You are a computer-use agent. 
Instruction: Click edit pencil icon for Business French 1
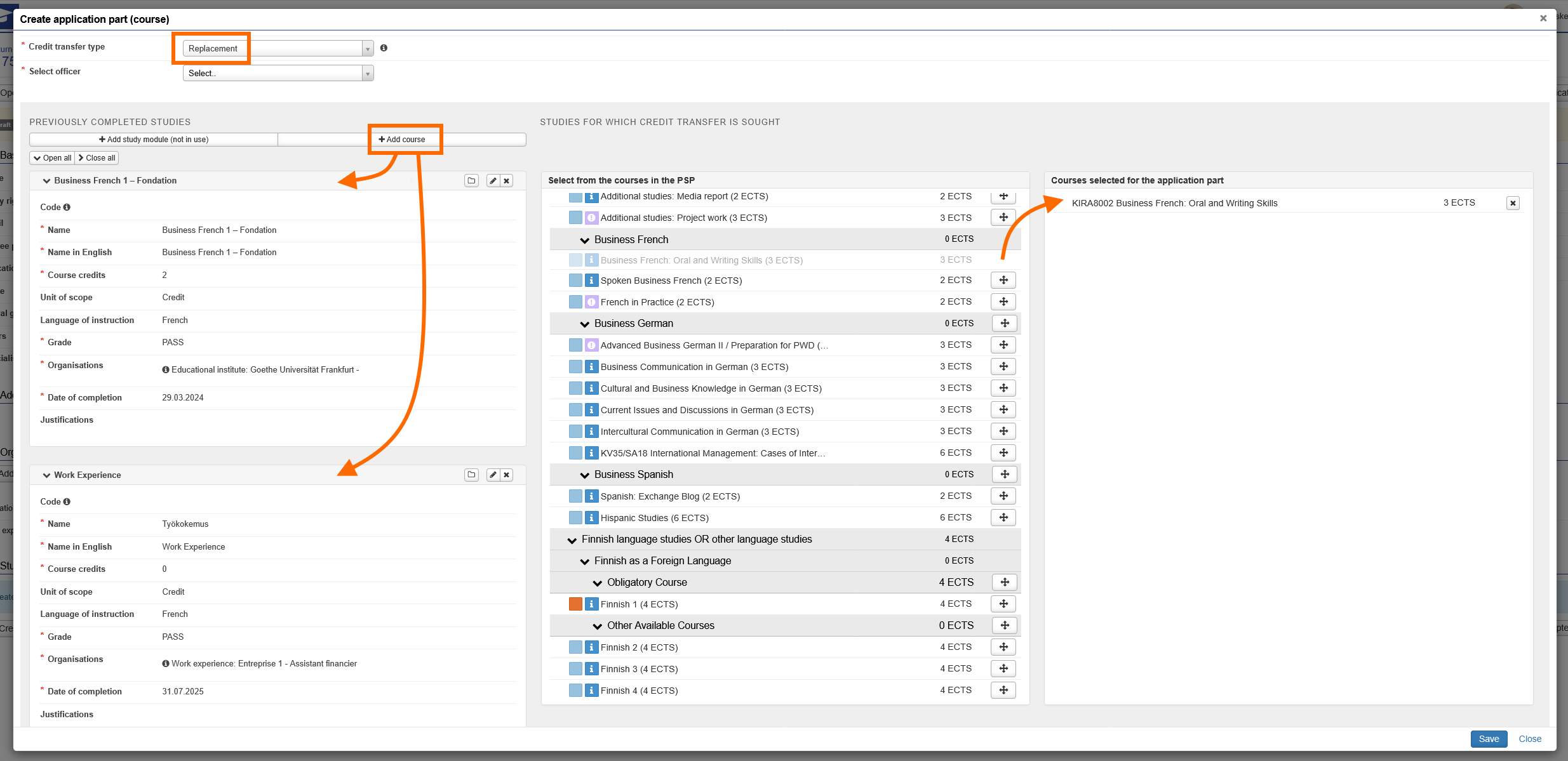coord(493,181)
